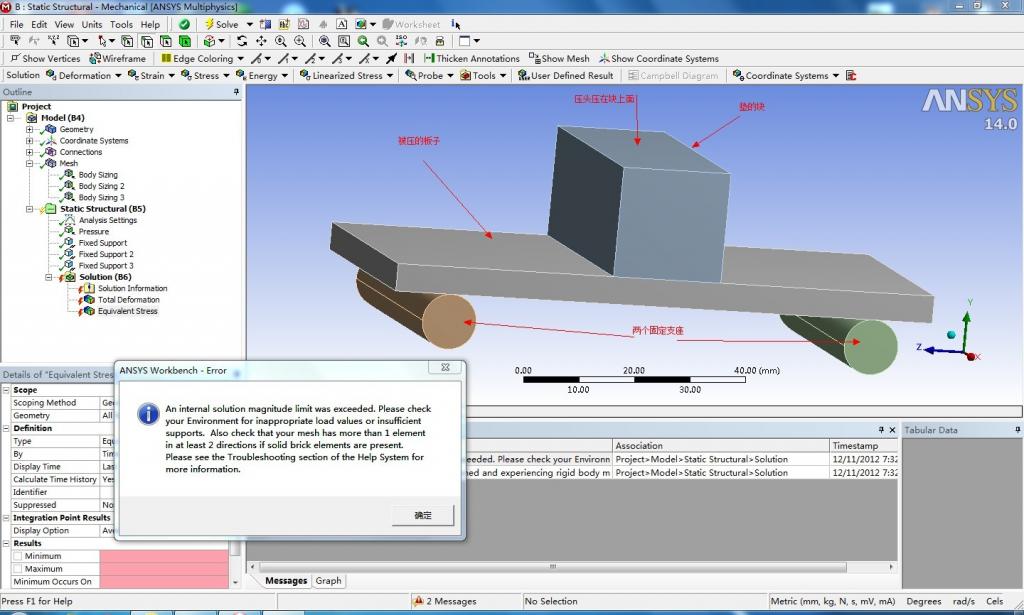Select the Pan tool icon
1024x615 pixels.
point(261,41)
